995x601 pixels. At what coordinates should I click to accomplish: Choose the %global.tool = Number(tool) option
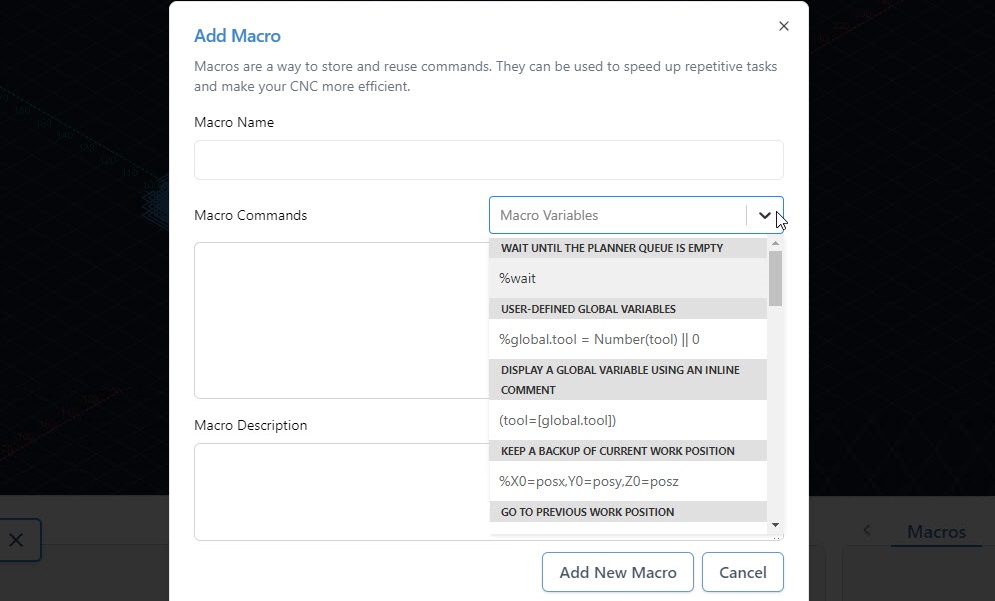click(628, 339)
